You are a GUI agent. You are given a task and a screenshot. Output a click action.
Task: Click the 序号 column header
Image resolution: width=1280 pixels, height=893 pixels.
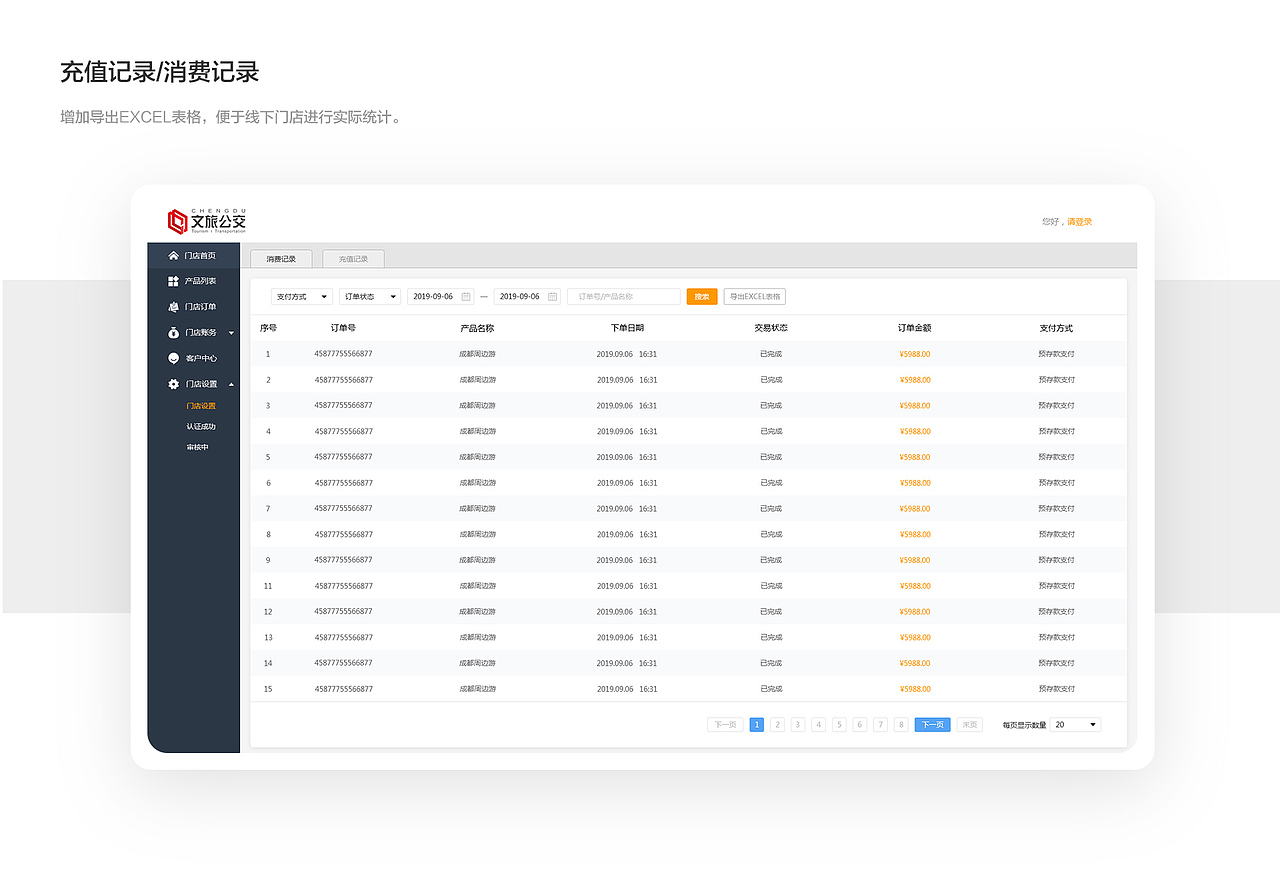point(268,328)
